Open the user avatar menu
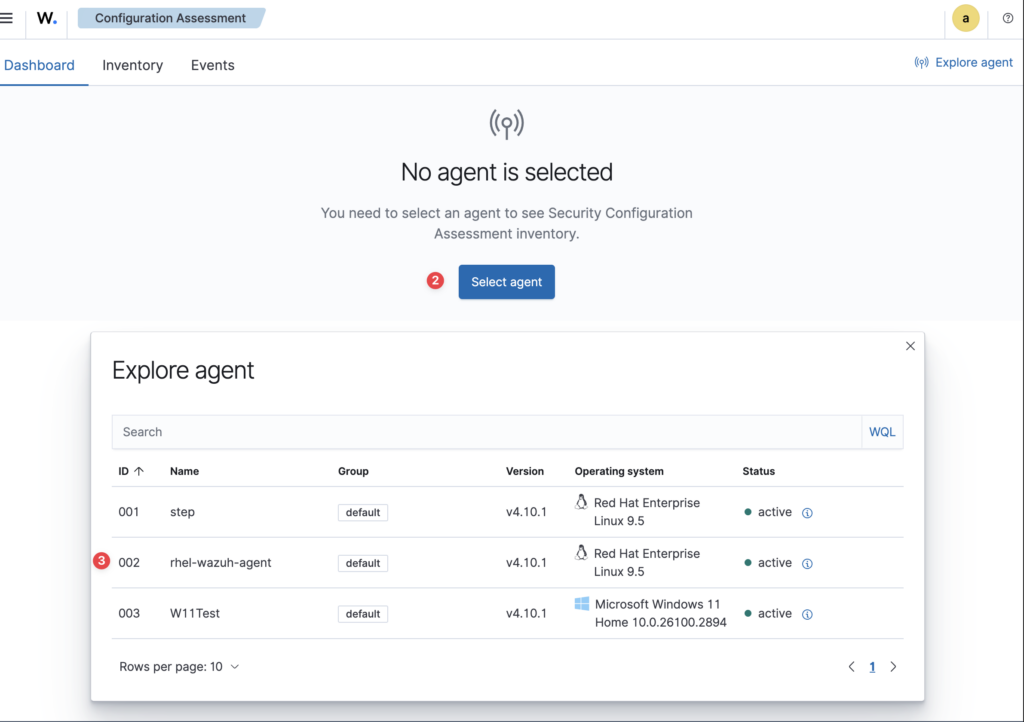The image size is (1024, 722). [x=965, y=18]
